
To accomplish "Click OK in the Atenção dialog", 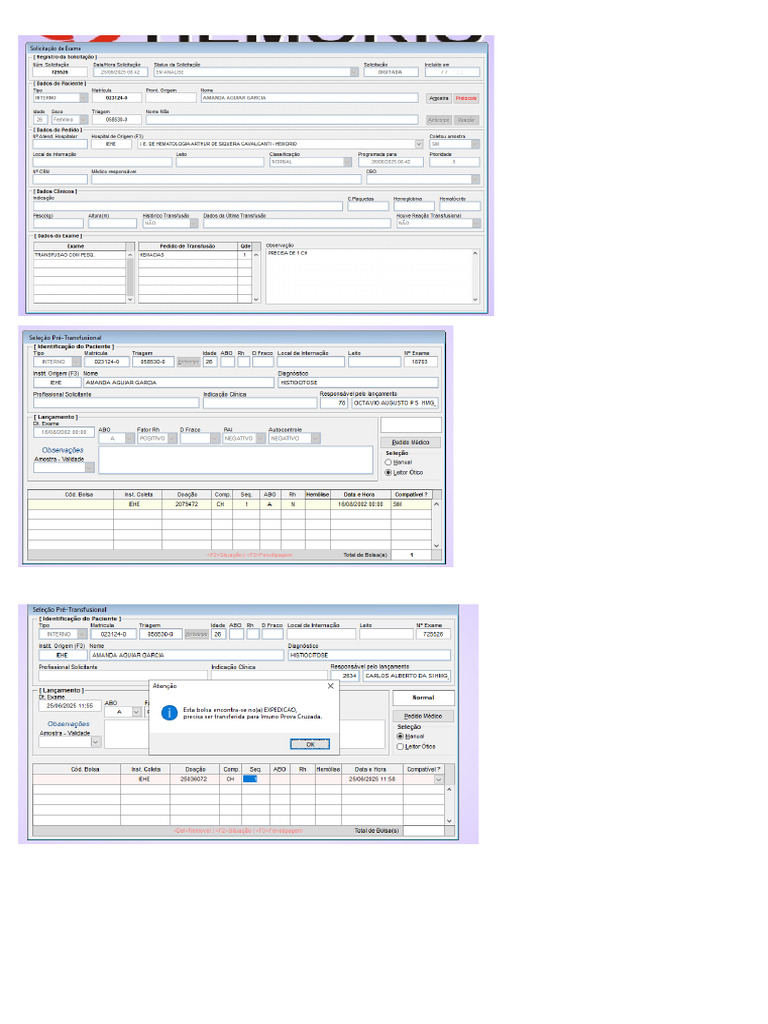I will 310,744.
